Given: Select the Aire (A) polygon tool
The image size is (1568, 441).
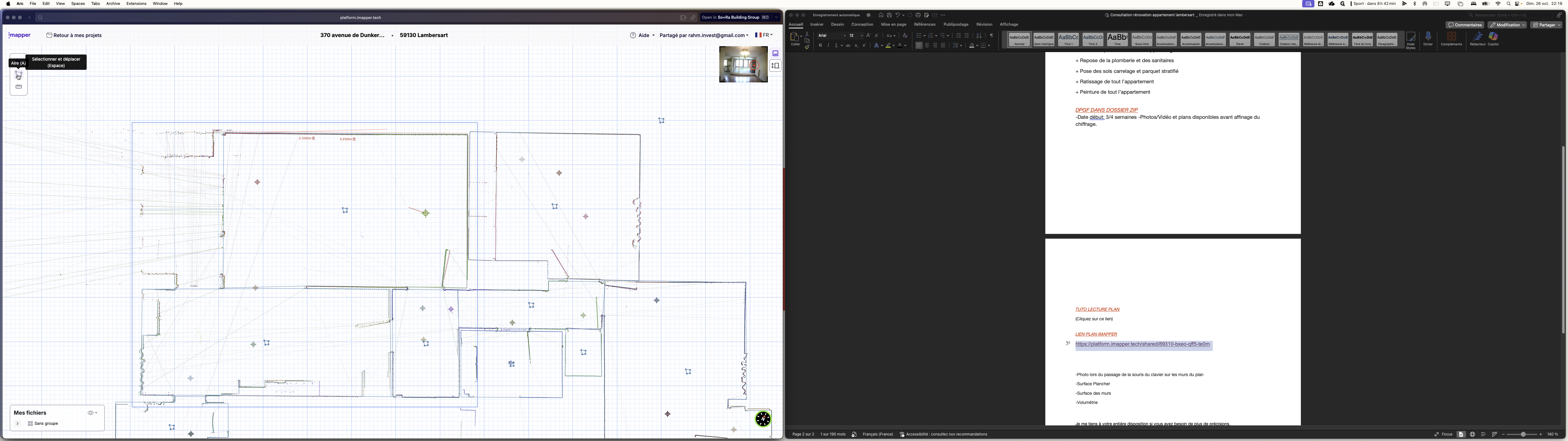Looking at the screenshot, I should click(x=18, y=74).
